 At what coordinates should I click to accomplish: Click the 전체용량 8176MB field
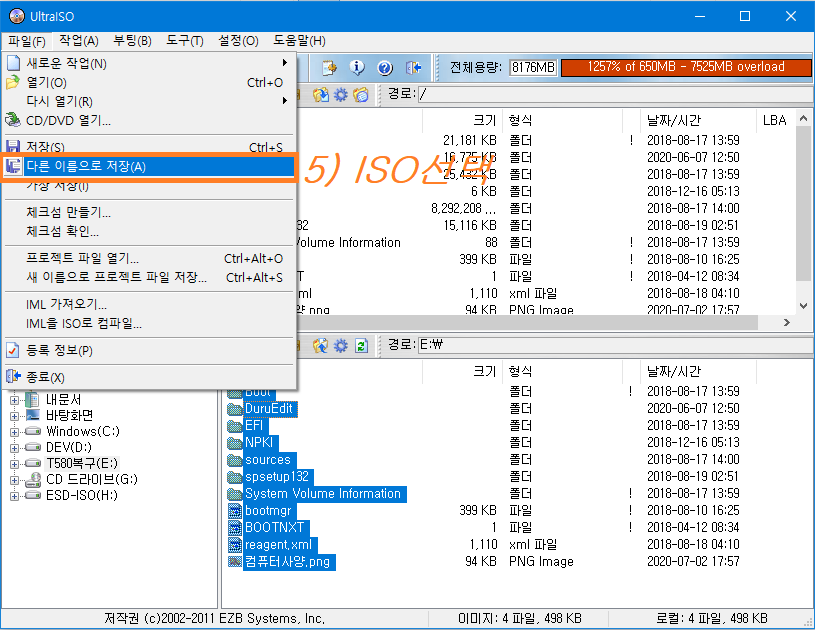[533, 68]
